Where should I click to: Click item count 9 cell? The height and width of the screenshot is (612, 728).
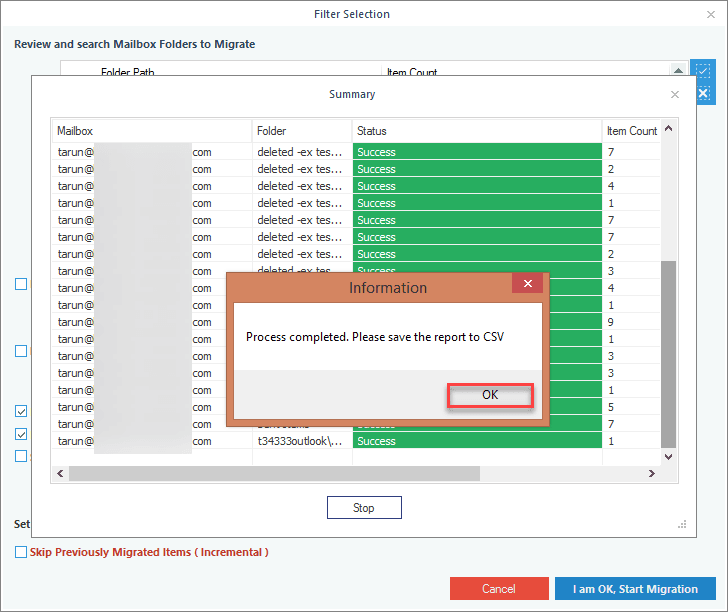coord(631,322)
